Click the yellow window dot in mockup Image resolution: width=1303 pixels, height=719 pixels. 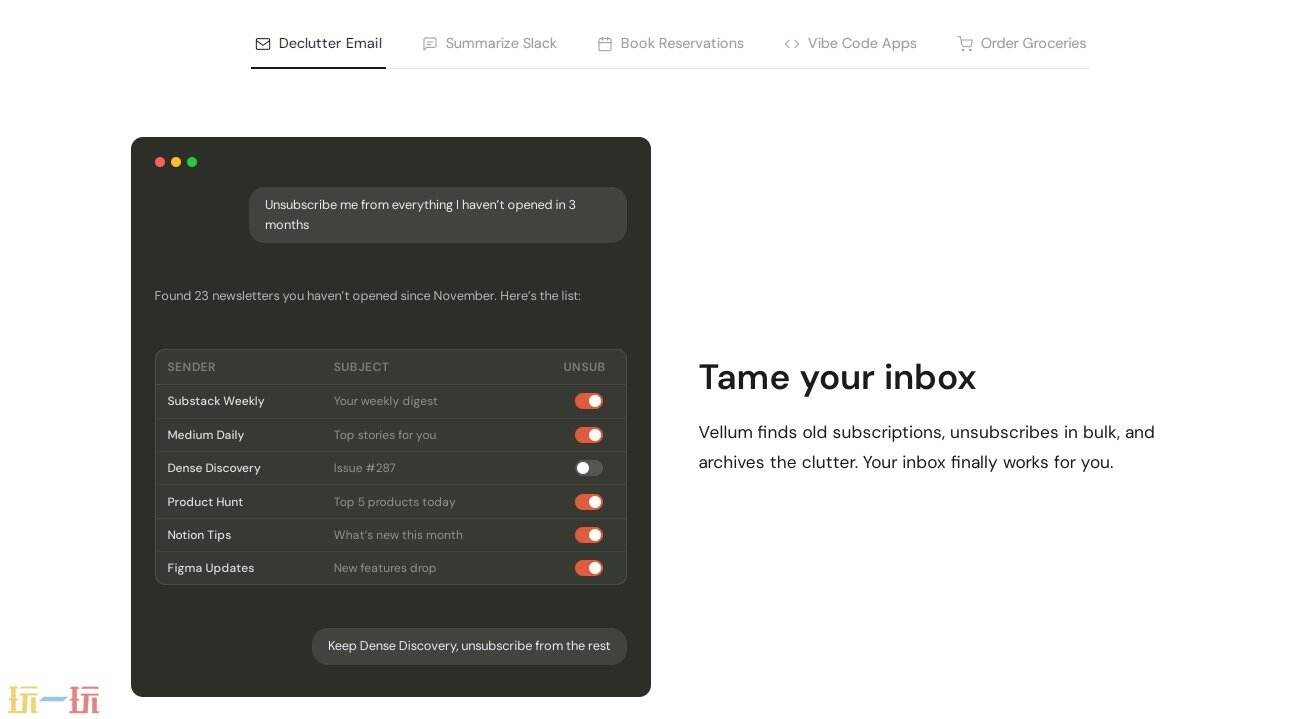176,162
